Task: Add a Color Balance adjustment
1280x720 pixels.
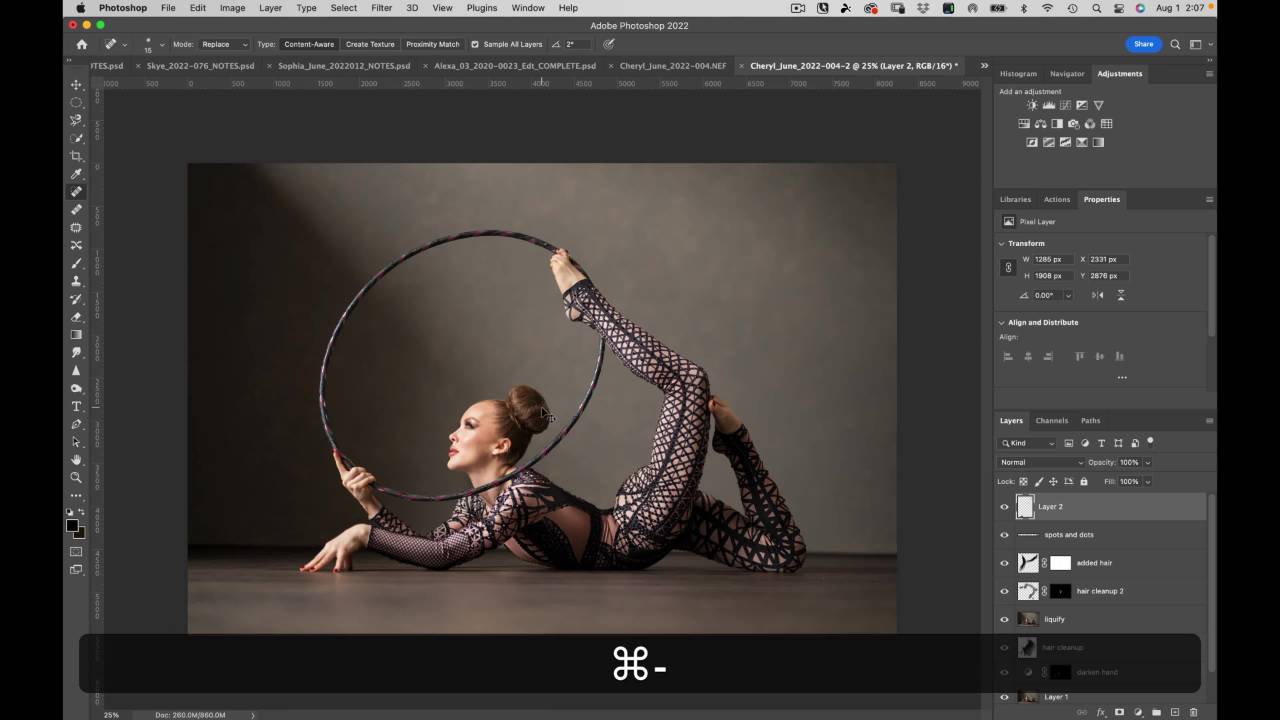Action: pos(1040,124)
